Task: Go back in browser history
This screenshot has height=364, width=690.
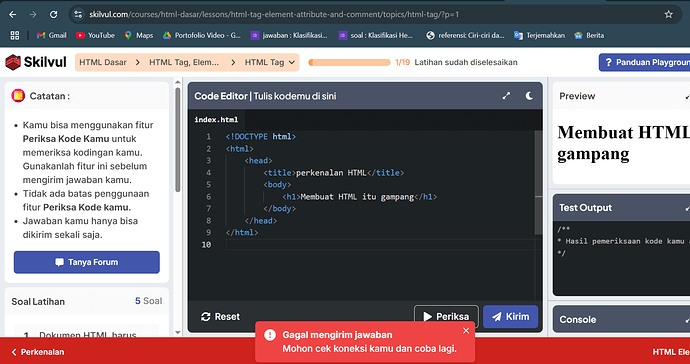Action: pos(13,15)
